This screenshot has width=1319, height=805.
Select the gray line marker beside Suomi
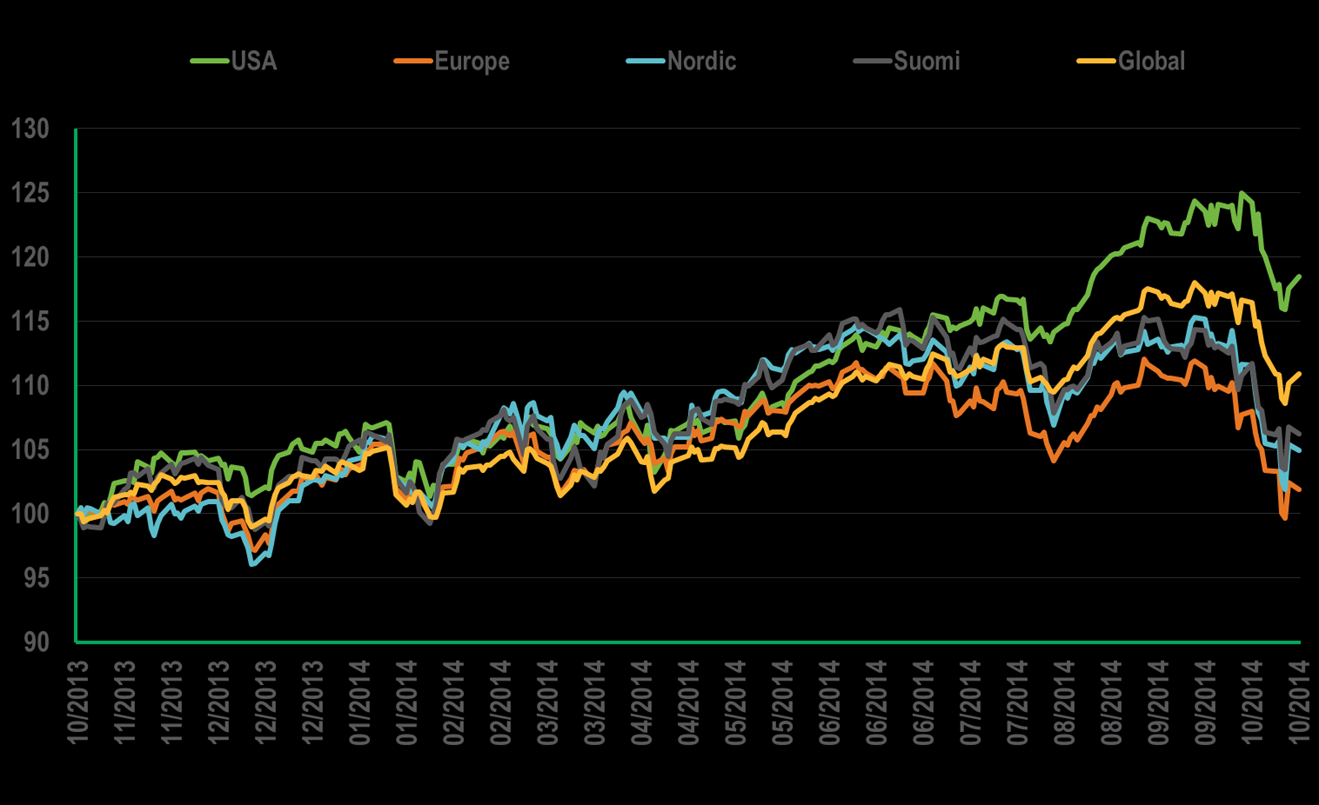point(873,62)
